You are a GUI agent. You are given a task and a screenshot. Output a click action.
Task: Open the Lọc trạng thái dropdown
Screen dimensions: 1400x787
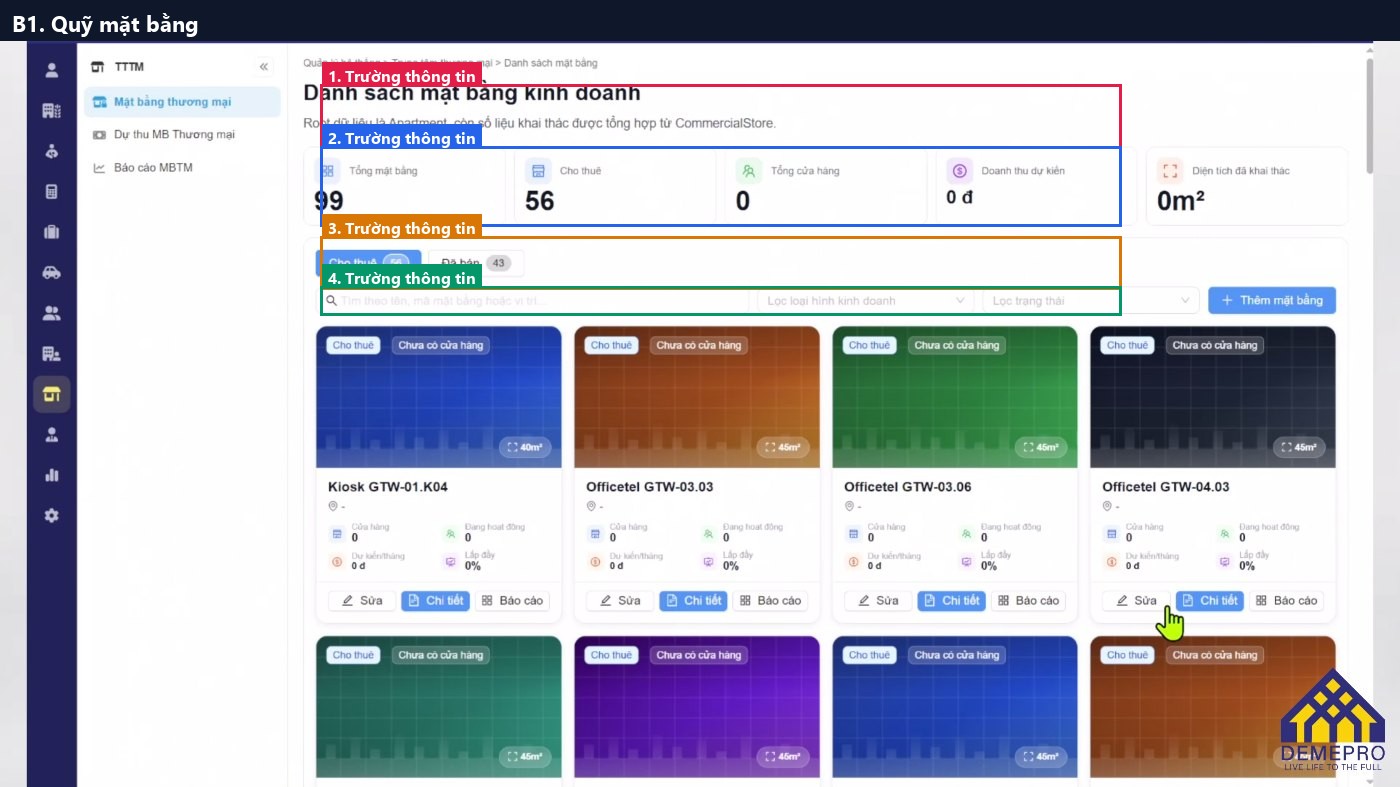(1090, 300)
